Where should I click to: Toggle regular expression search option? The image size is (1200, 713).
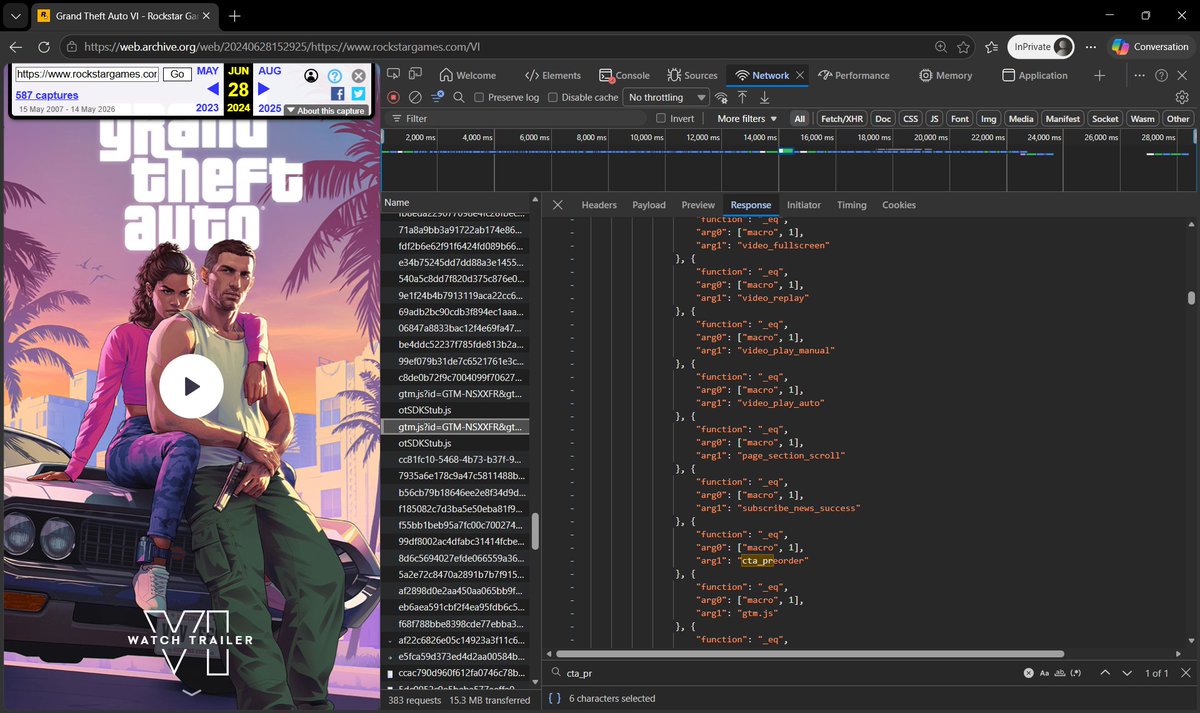[x=1076, y=673]
